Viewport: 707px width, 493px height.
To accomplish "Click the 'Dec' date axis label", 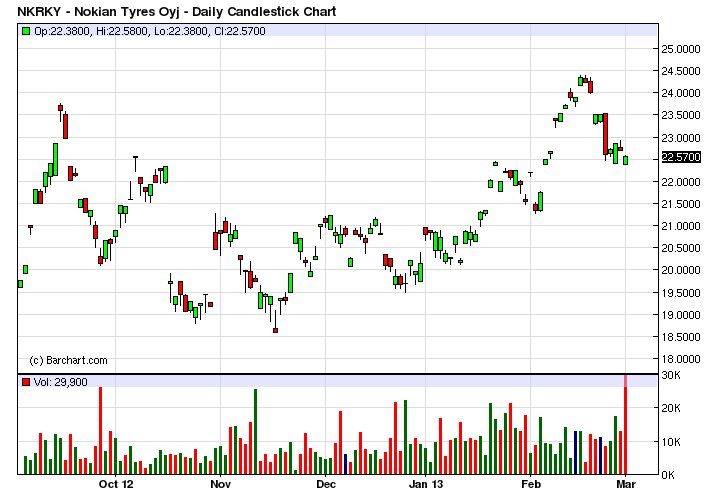I will point(326,484).
